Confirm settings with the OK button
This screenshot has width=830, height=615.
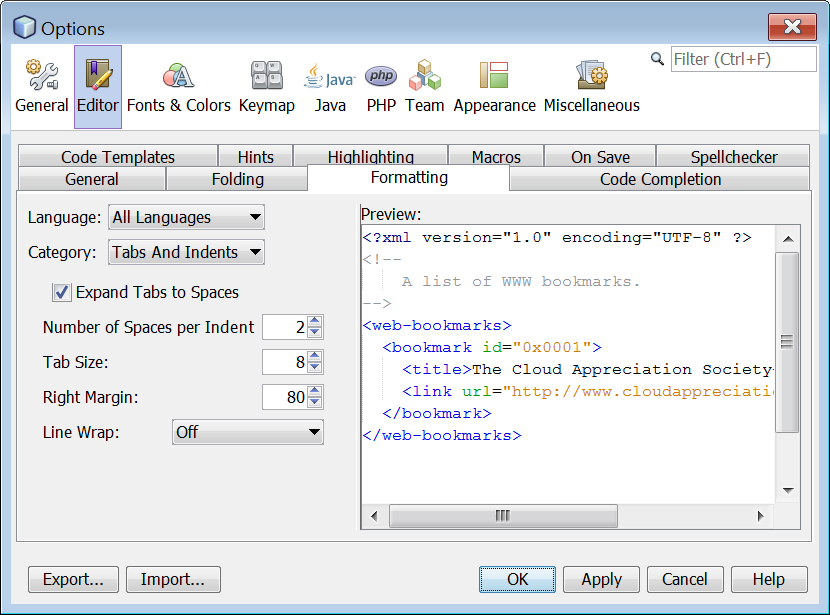(517, 580)
